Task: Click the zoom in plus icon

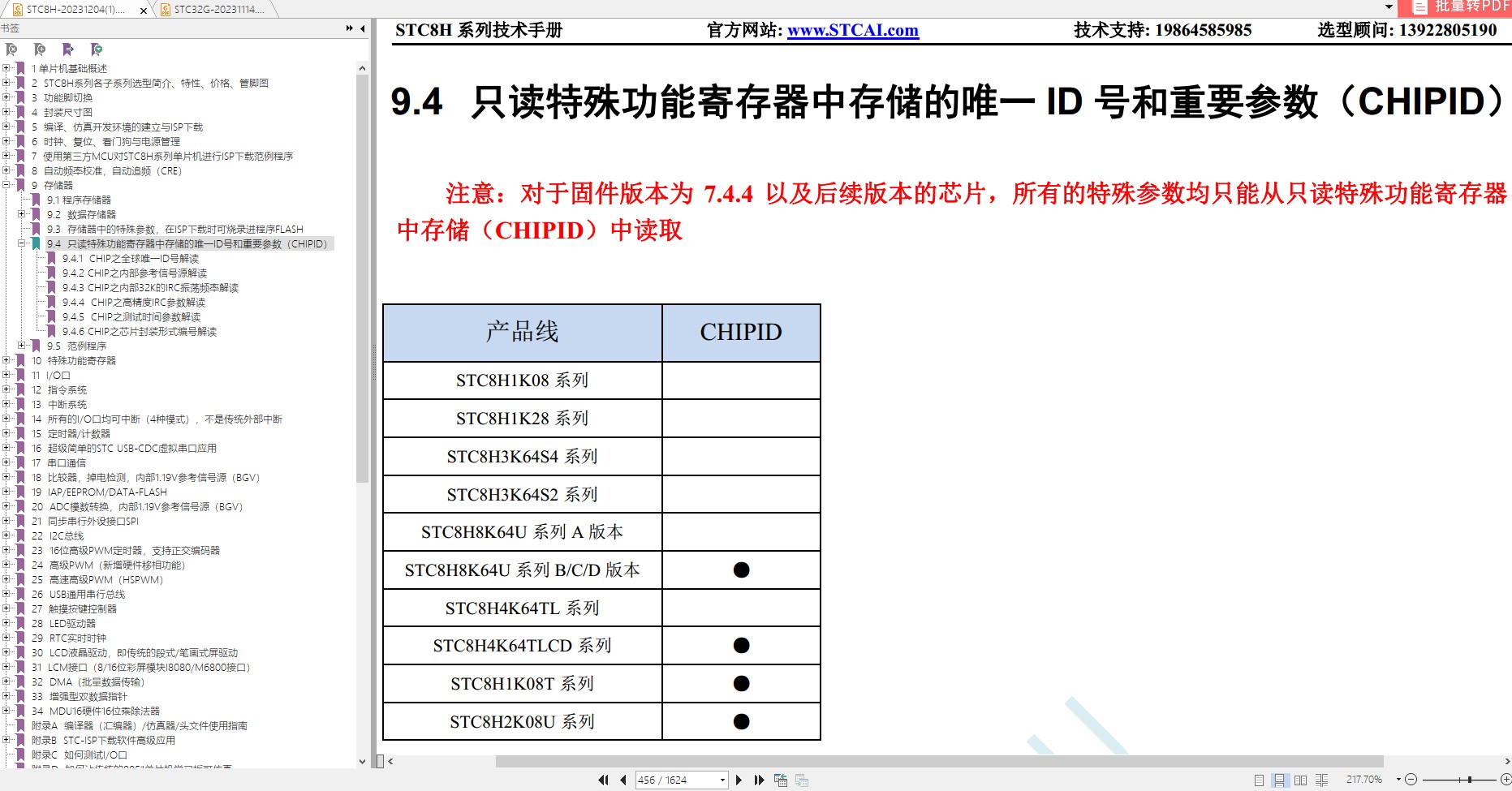Action: [x=1506, y=780]
